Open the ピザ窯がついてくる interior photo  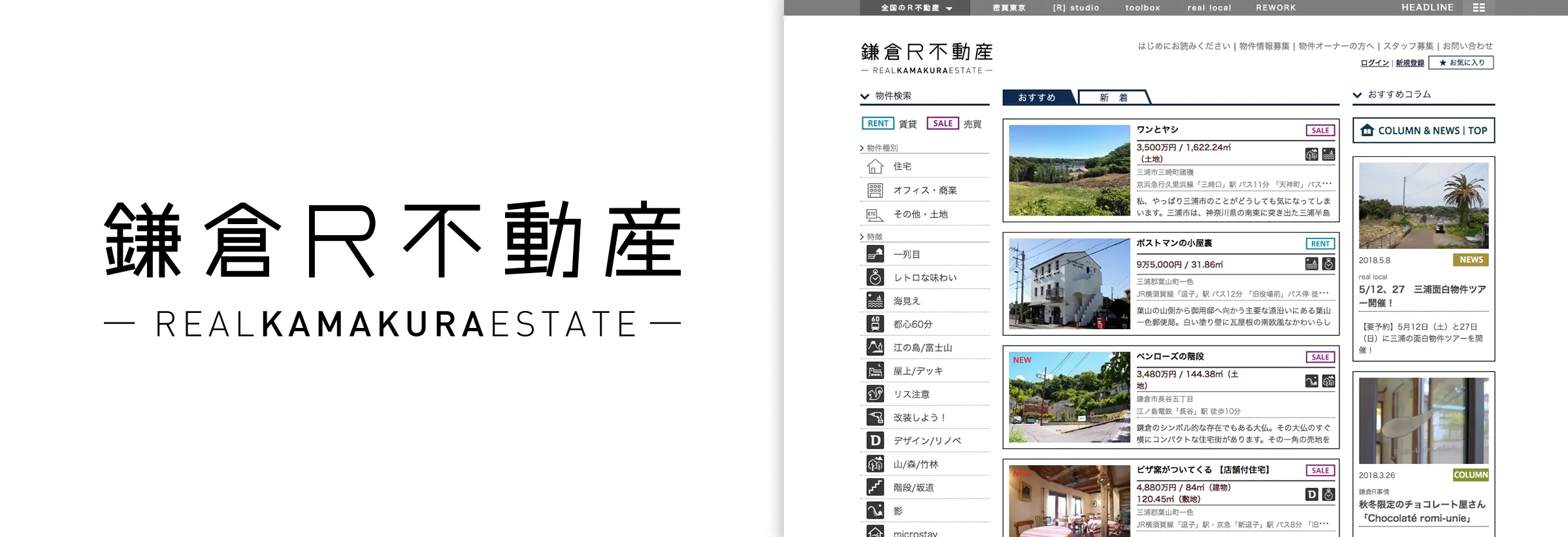click(1070, 501)
